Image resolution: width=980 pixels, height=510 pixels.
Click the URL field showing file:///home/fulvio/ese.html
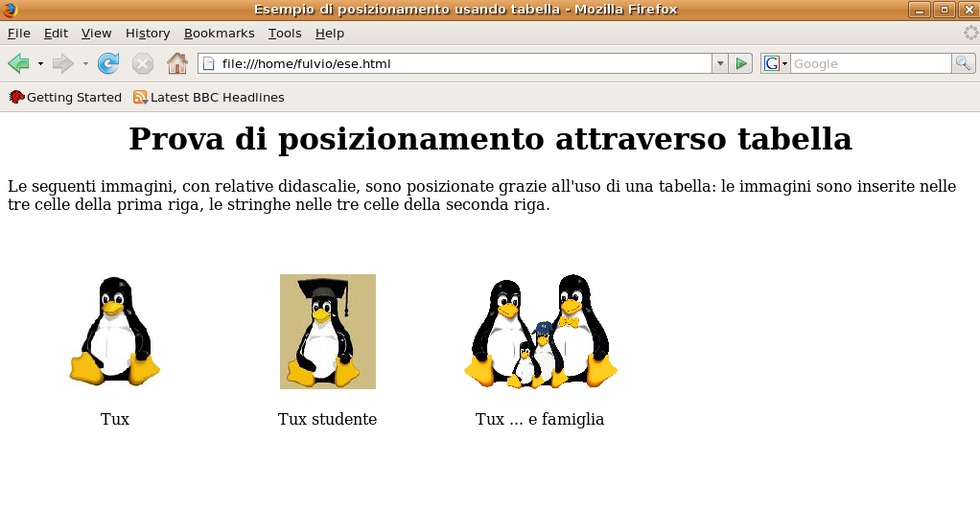point(455,64)
